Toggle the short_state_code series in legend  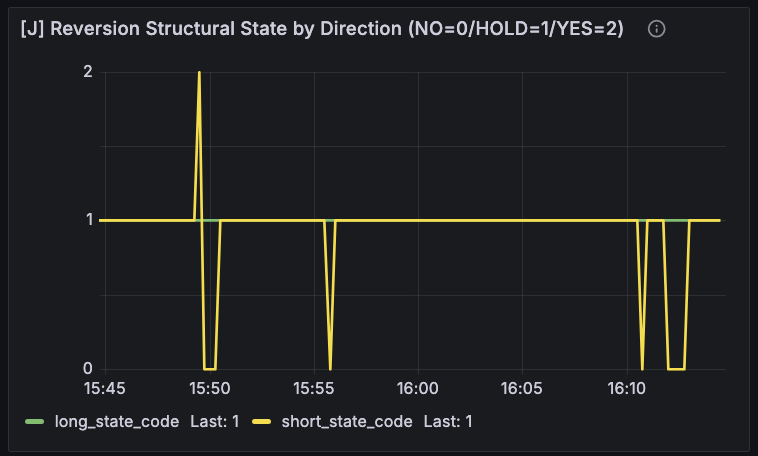(347, 421)
